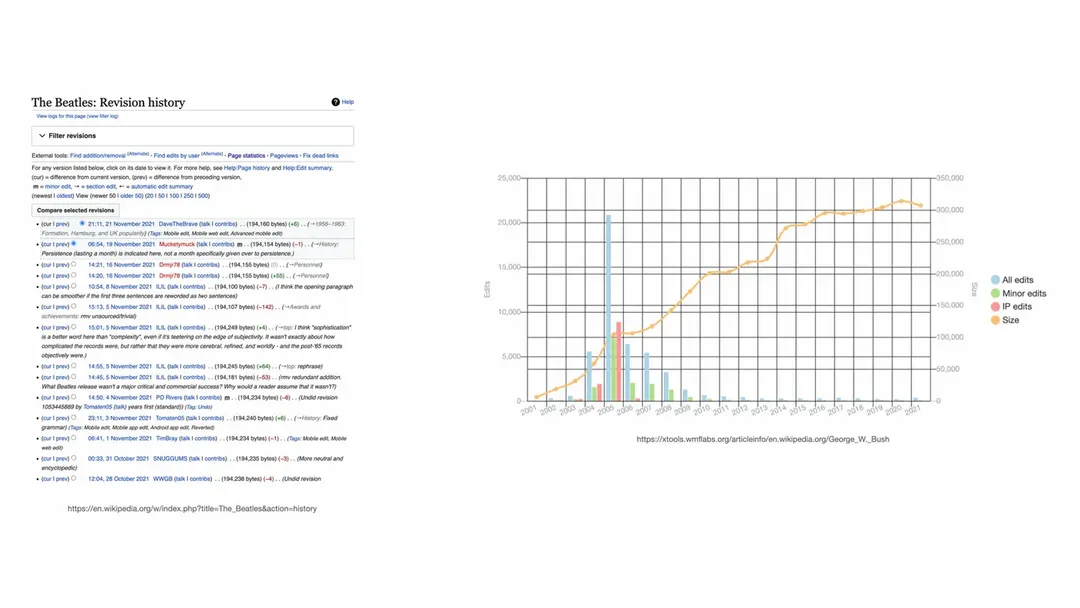Viewport: 1080px width, 608px height.
Task: Open SNUGGUMS user page
Action: tap(170, 459)
